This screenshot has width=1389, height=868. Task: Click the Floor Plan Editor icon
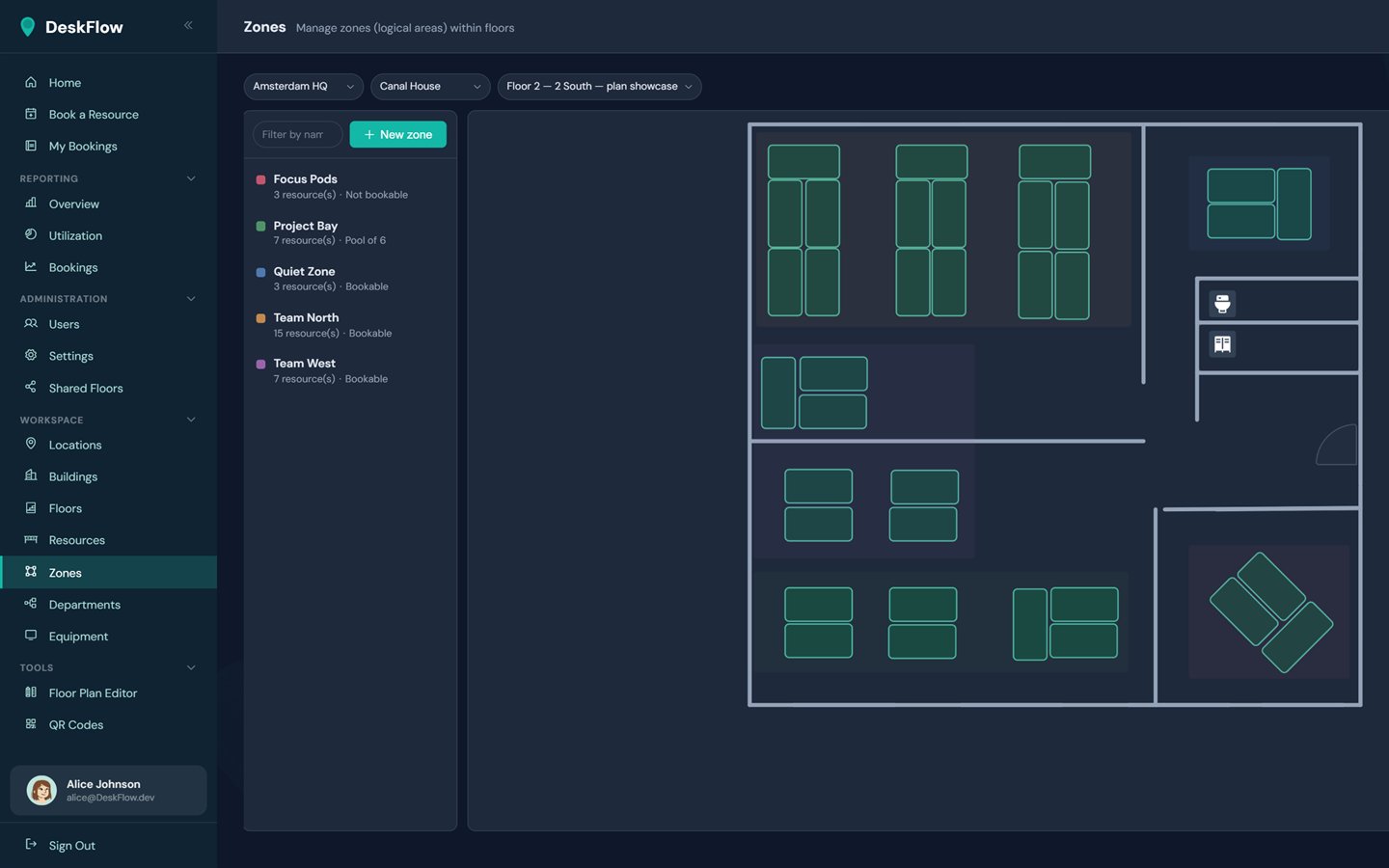pos(31,692)
